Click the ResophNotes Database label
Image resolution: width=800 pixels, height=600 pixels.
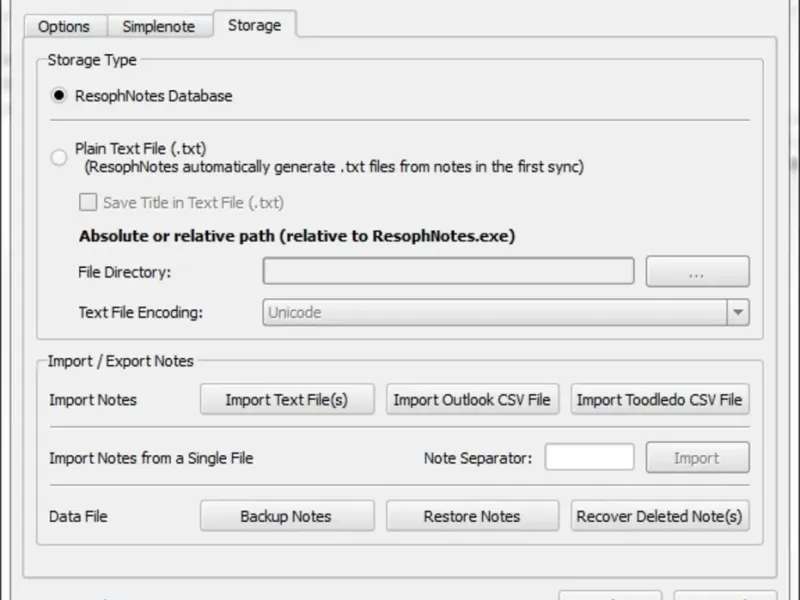point(153,96)
